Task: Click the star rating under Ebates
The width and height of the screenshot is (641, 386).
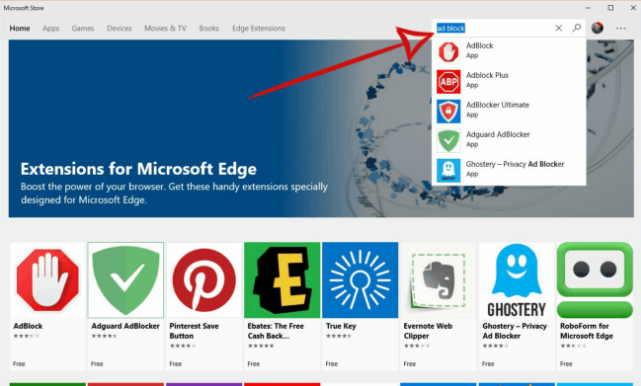Action: [x=261, y=346]
